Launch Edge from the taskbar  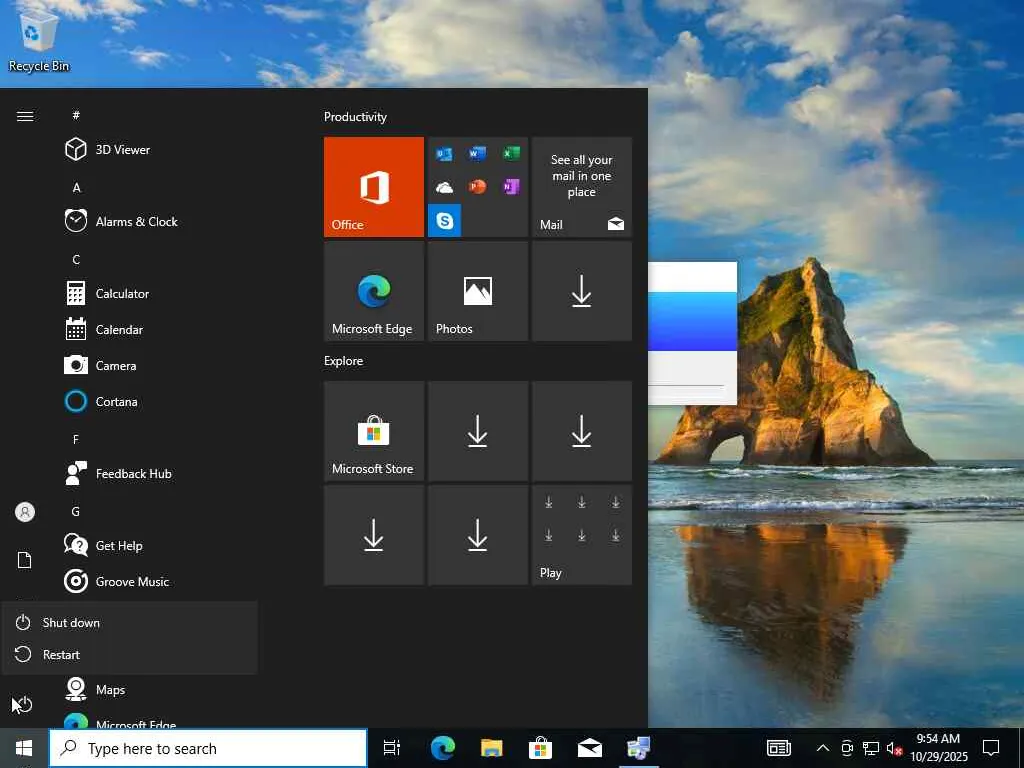pyautogui.click(x=442, y=748)
